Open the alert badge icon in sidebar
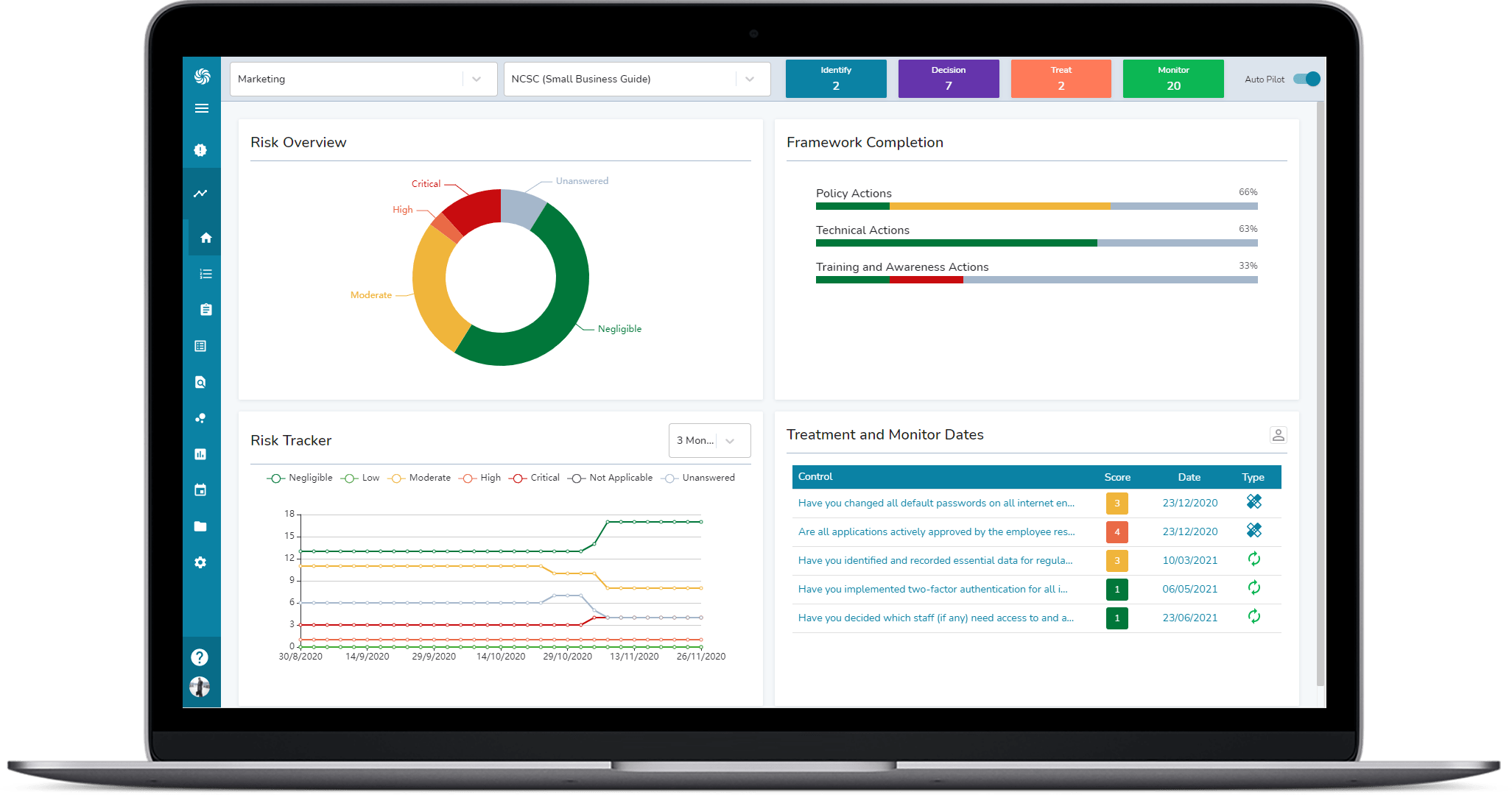The height and width of the screenshot is (795, 1512). point(200,150)
